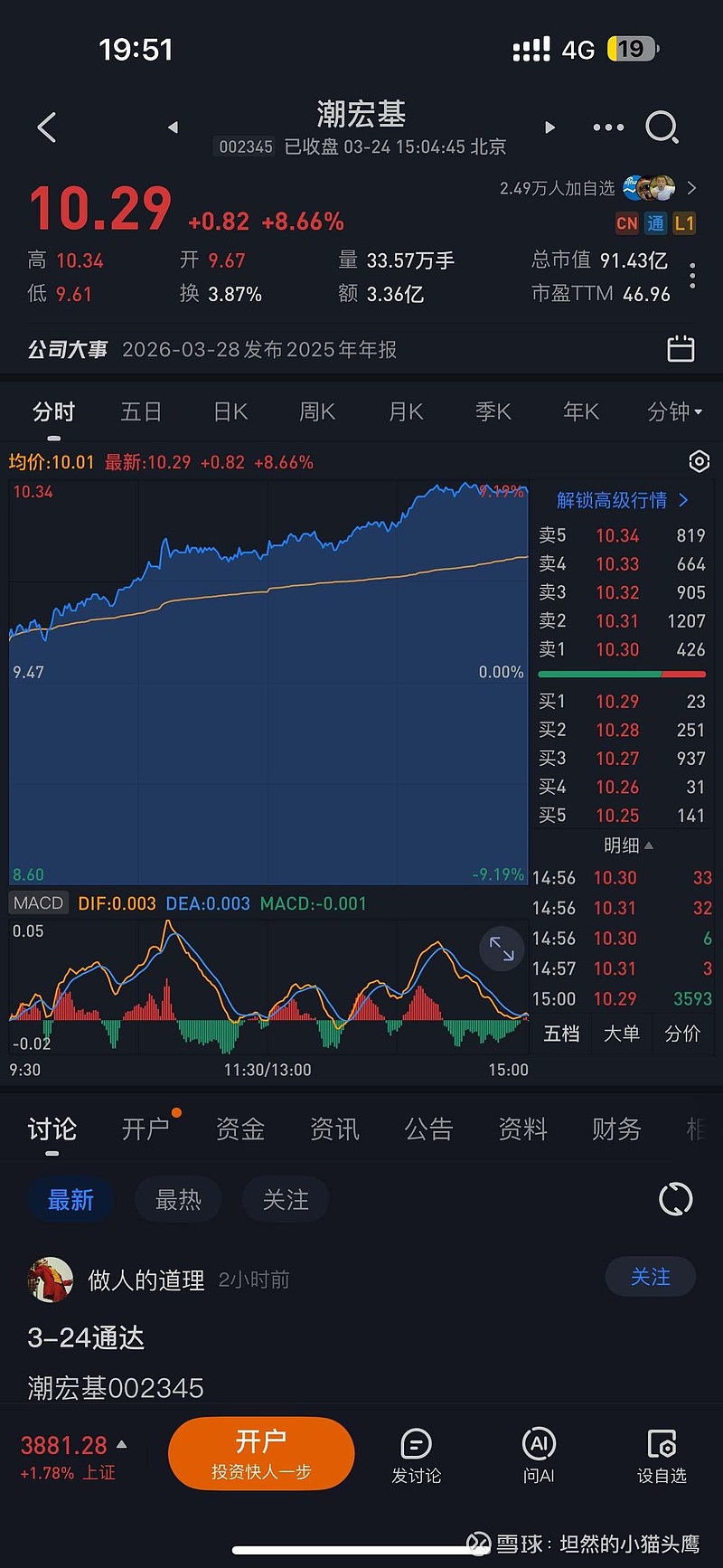Viewport: 723px width, 1568px height.
Task: Tap the 通 connect badge
Action: [x=655, y=223]
